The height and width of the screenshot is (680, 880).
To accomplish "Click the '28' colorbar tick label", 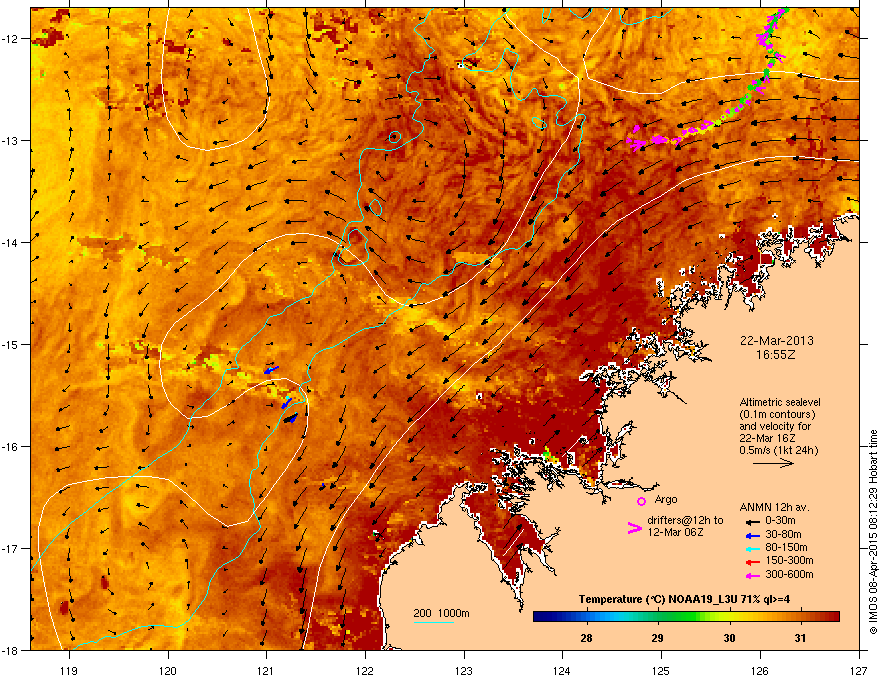I will [x=586, y=638].
